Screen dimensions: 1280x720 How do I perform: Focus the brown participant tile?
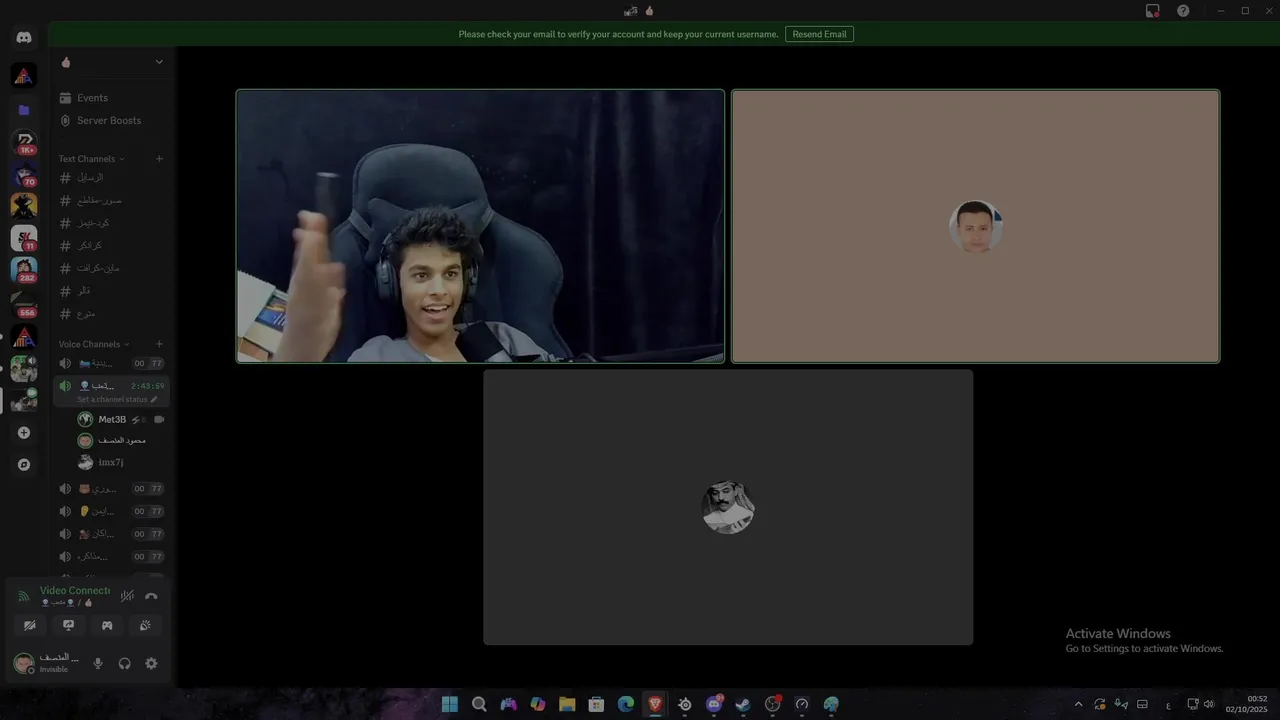[975, 226]
